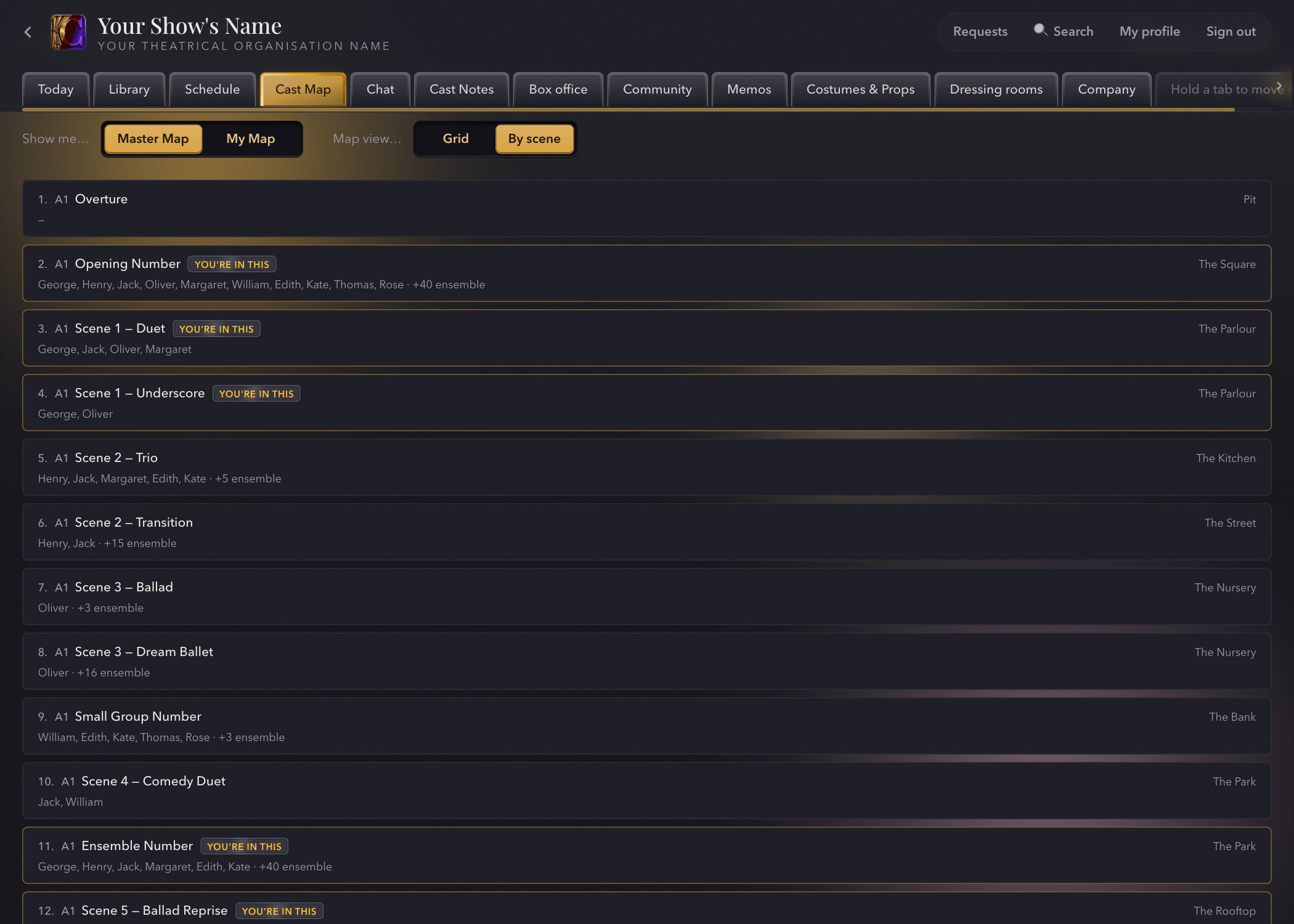Screen dimensions: 1294x924
Task: Open the Memos tab
Action: pyautogui.click(x=749, y=89)
